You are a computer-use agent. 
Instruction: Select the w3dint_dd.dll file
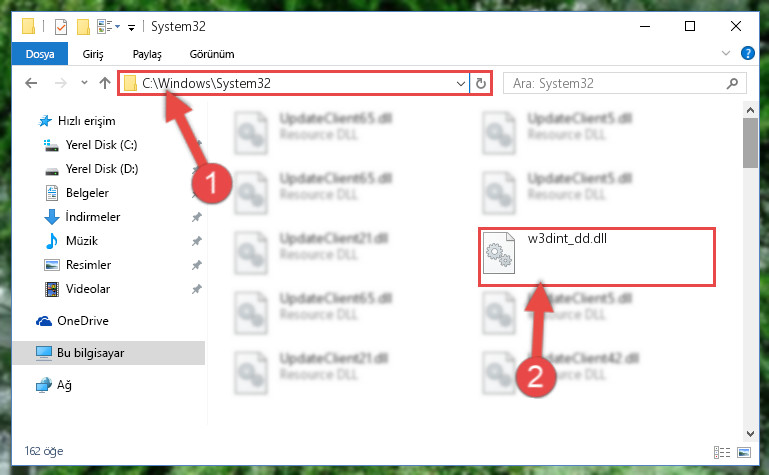(x=597, y=256)
